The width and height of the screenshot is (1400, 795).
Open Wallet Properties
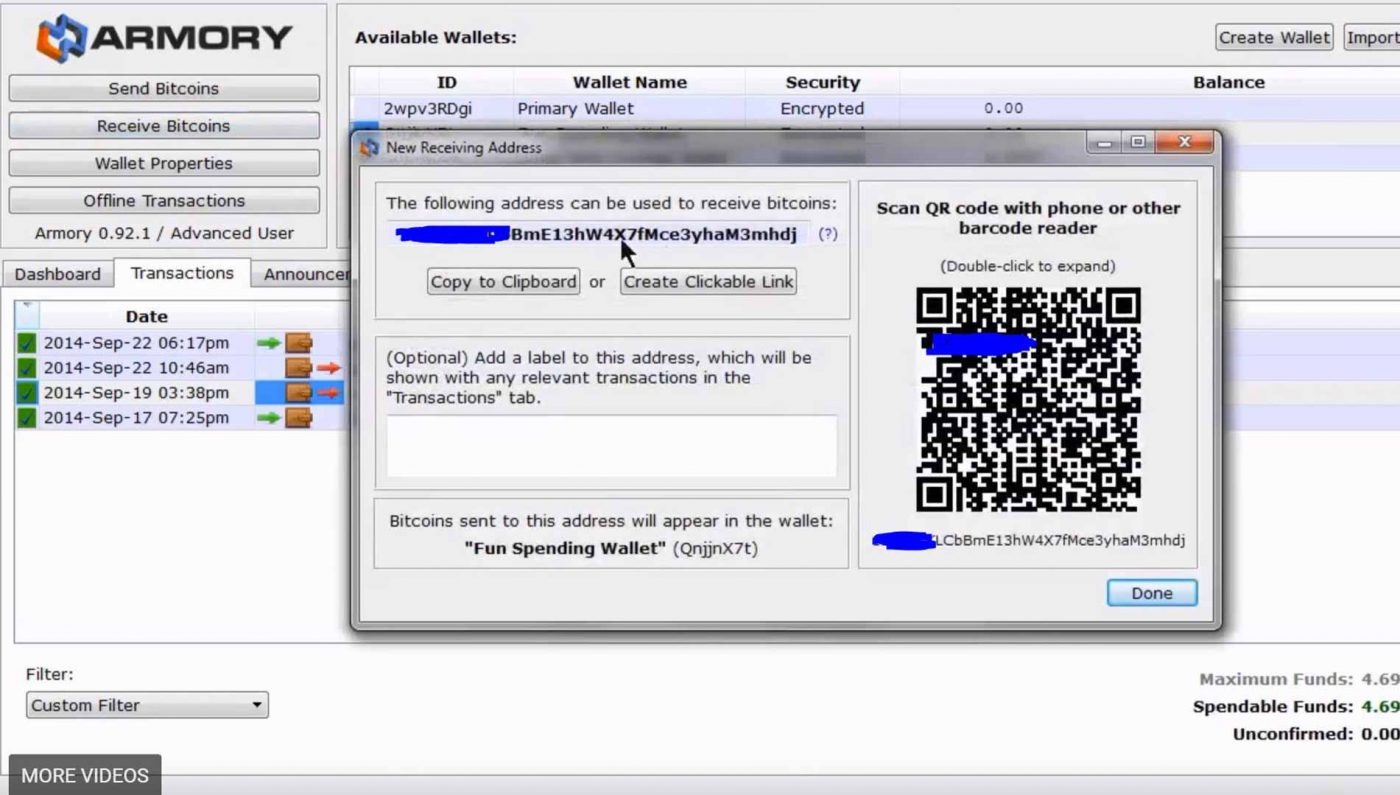[x=164, y=163]
